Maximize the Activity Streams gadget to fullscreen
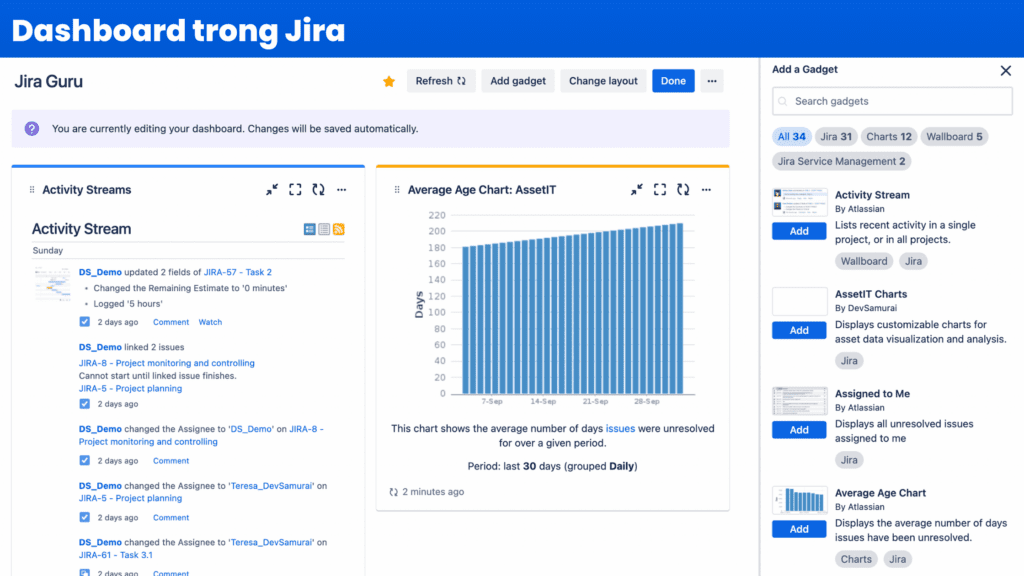This screenshot has height=576, width=1024. click(x=295, y=190)
